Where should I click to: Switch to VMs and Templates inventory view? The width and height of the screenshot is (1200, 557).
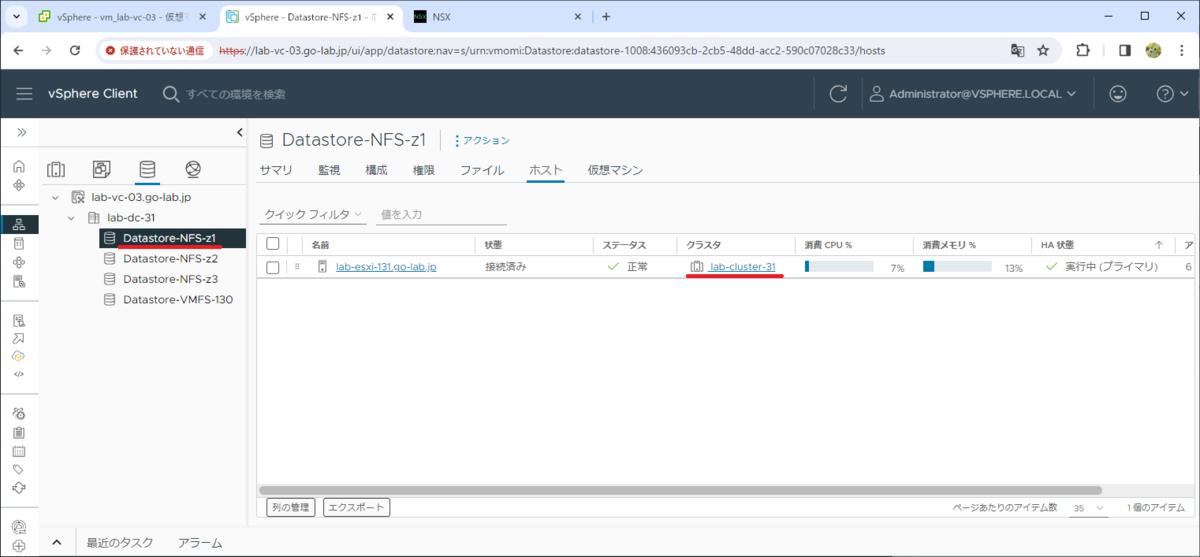102,169
